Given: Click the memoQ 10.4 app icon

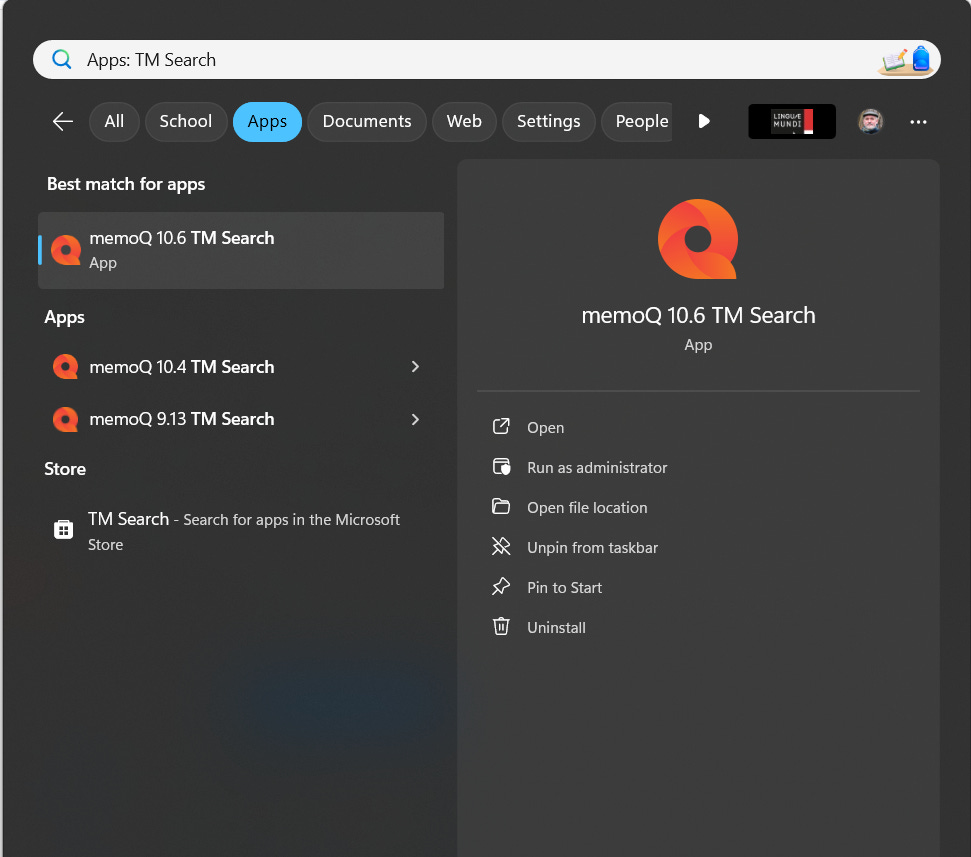Looking at the screenshot, I should click(x=65, y=367).
